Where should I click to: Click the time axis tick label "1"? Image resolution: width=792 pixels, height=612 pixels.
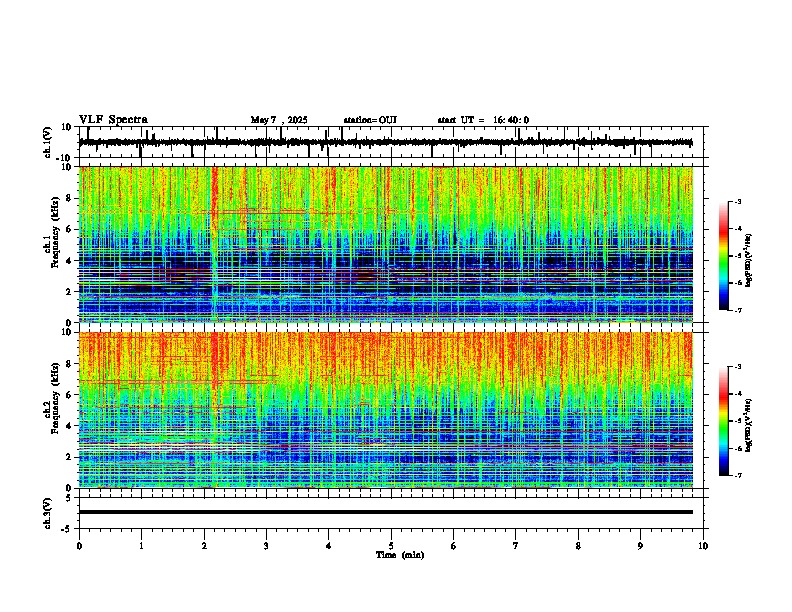pyautogui.click(x=141, y=546)
